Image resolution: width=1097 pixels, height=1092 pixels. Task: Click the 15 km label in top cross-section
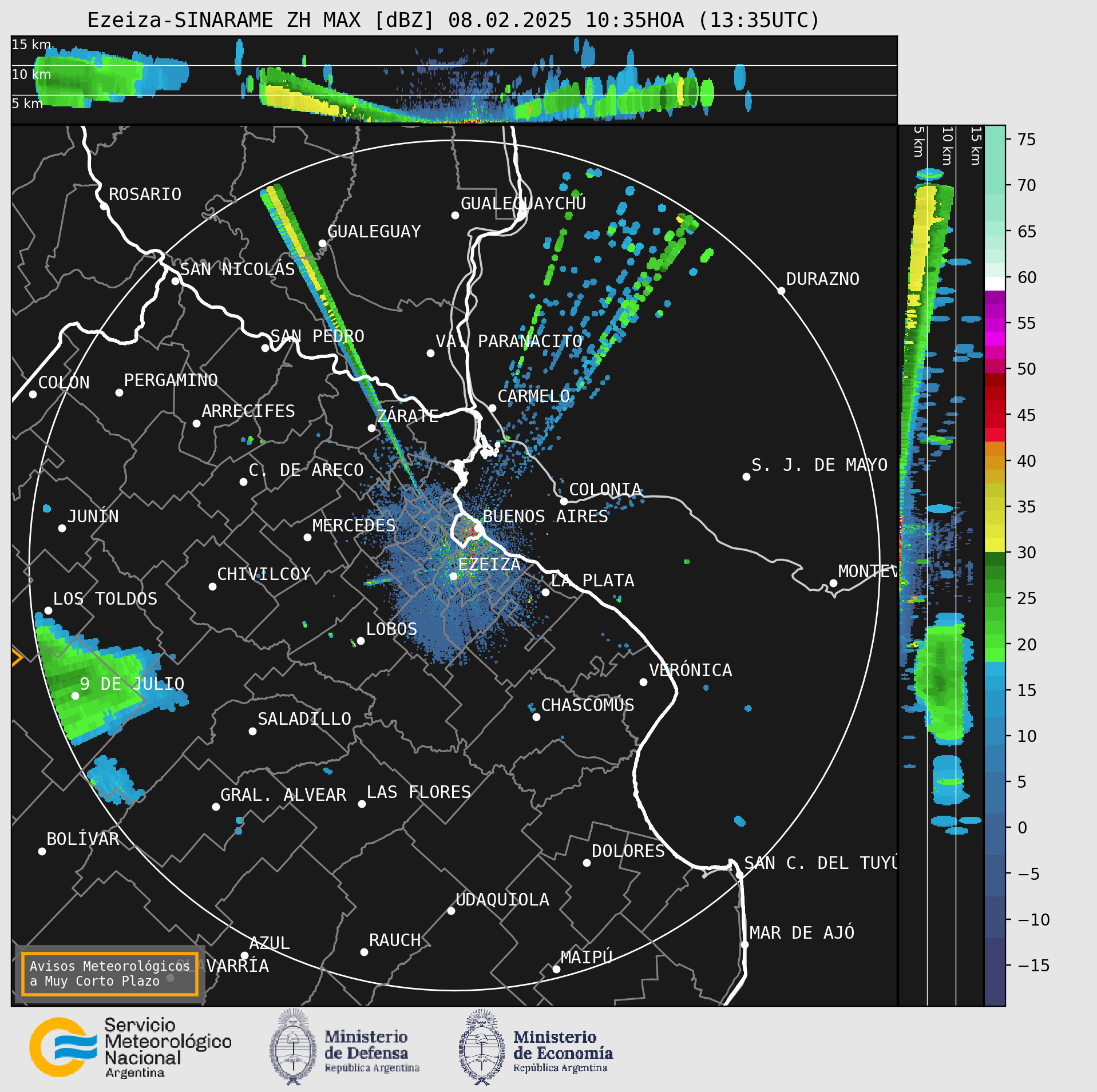(31, 45)
